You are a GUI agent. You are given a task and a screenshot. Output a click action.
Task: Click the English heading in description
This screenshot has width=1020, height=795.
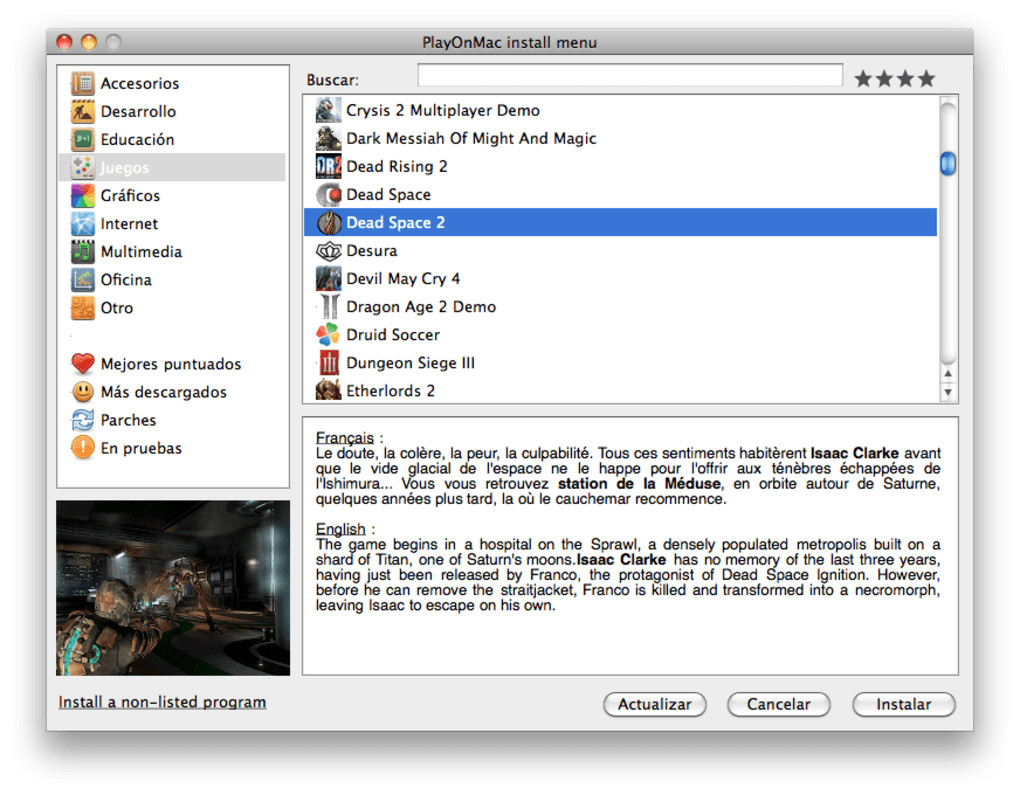click(x=341, y=529)
